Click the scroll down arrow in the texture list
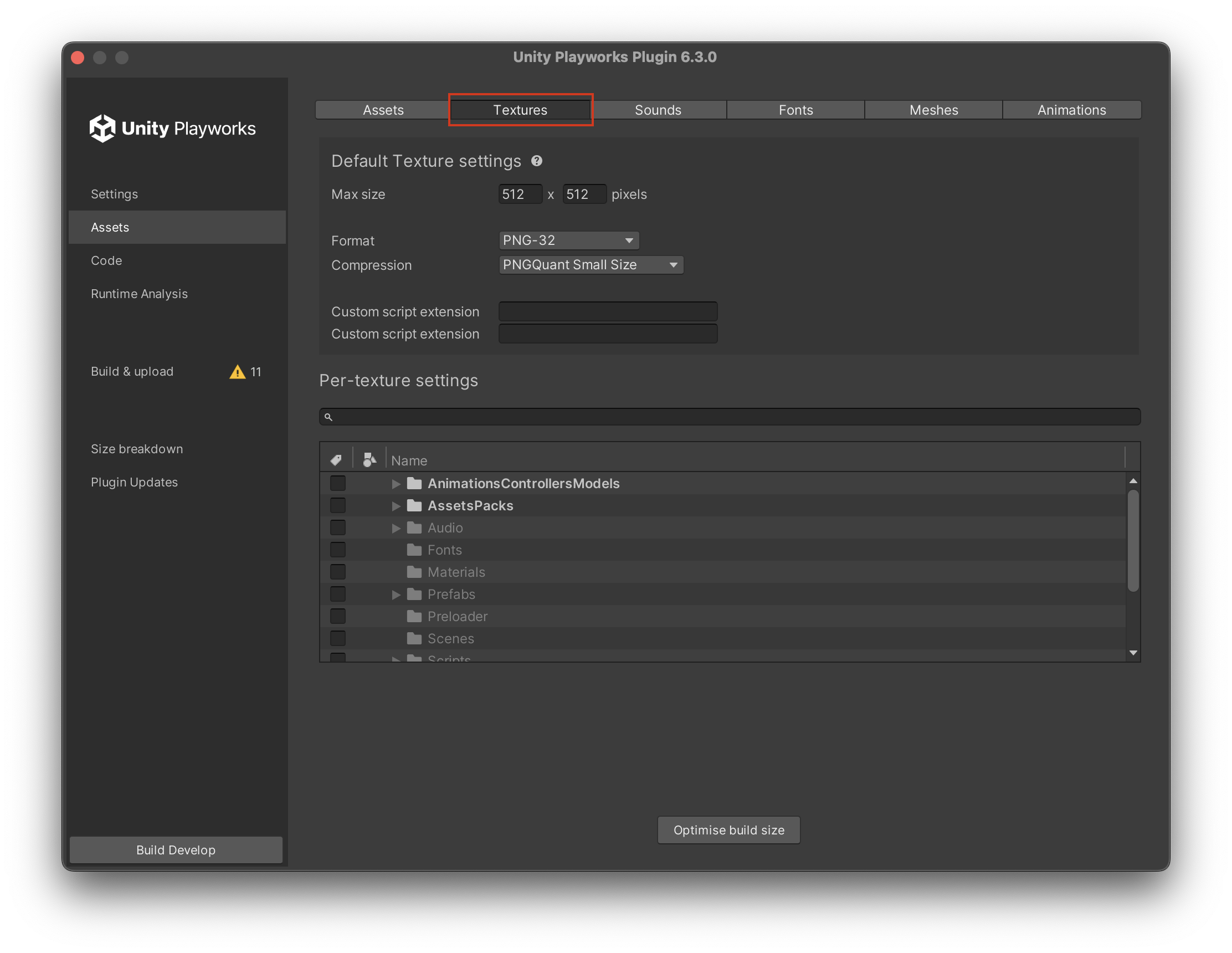 click(1133, 653)
